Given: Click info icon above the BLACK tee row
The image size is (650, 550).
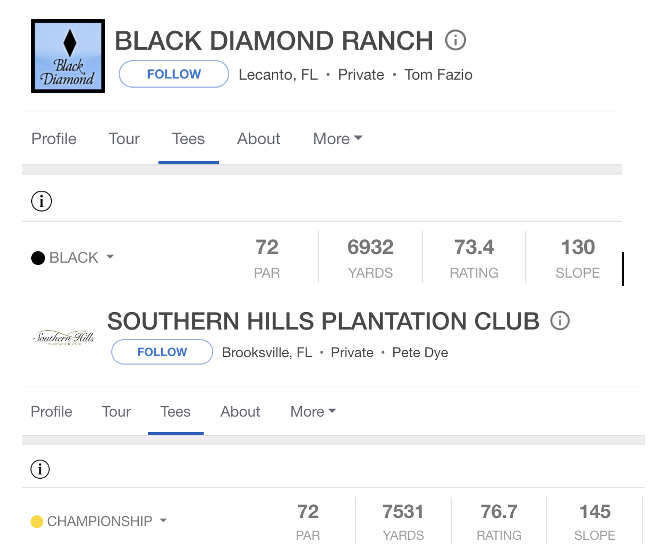Looking at the screenshot, I should (41, 201).
